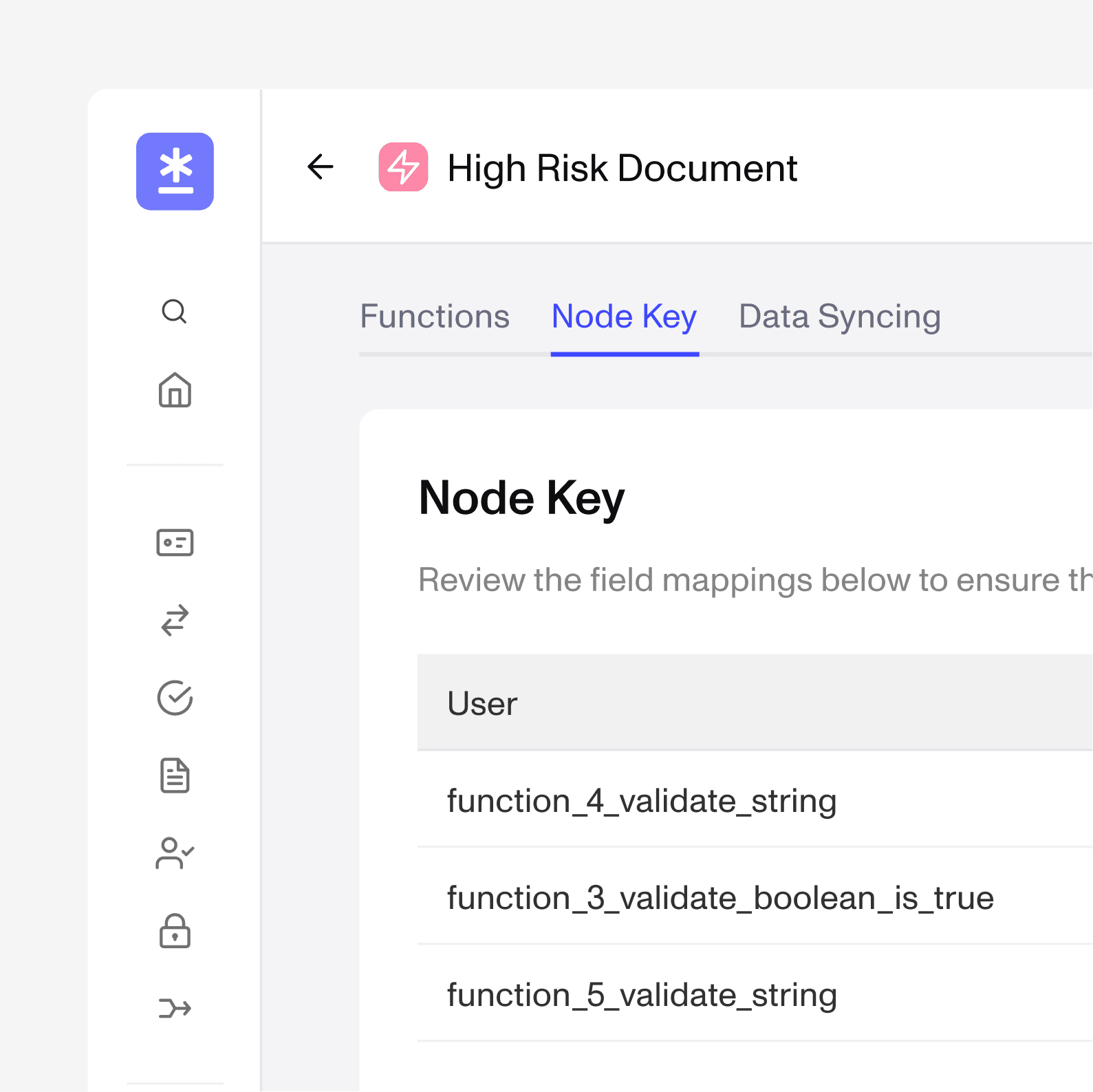Click the High Risk Document title
1093x1092 pixels.
coord(622,169)
